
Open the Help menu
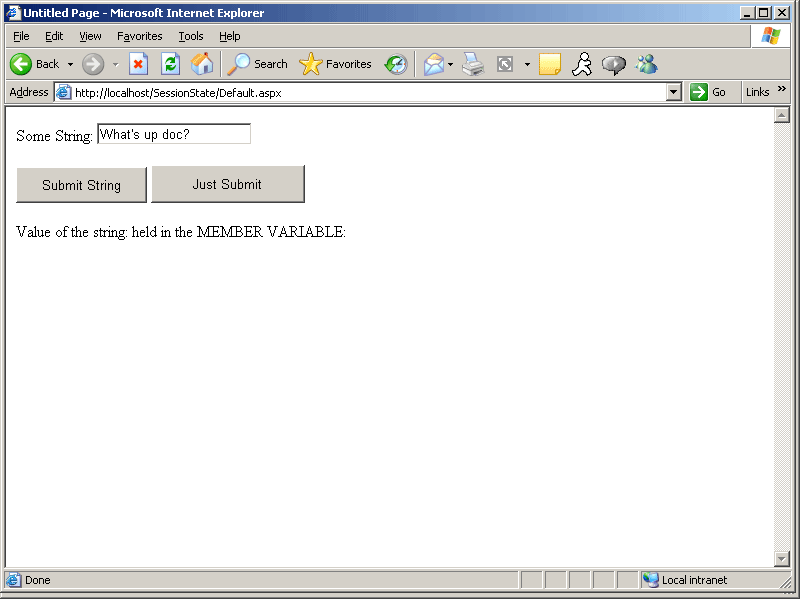tap(230, 36)
